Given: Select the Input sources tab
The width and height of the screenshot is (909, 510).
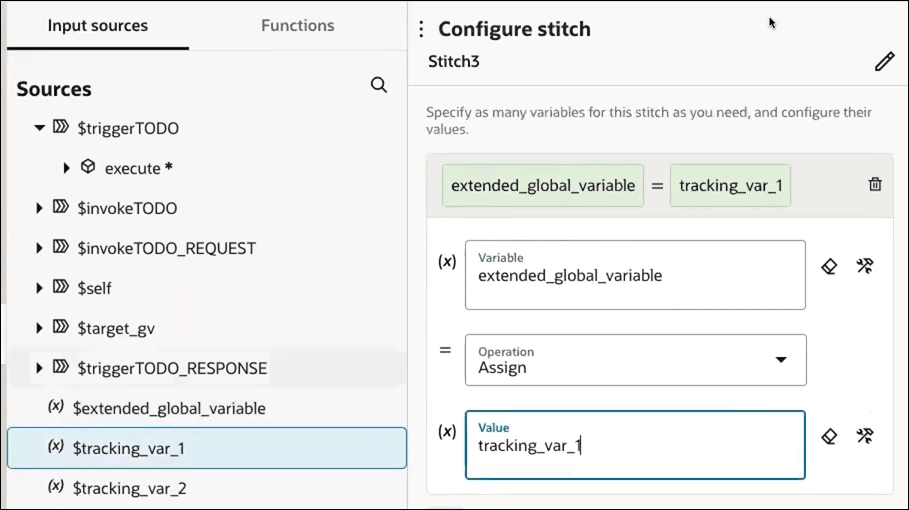Looking at the screenshot, I should (x=97, y=25).
